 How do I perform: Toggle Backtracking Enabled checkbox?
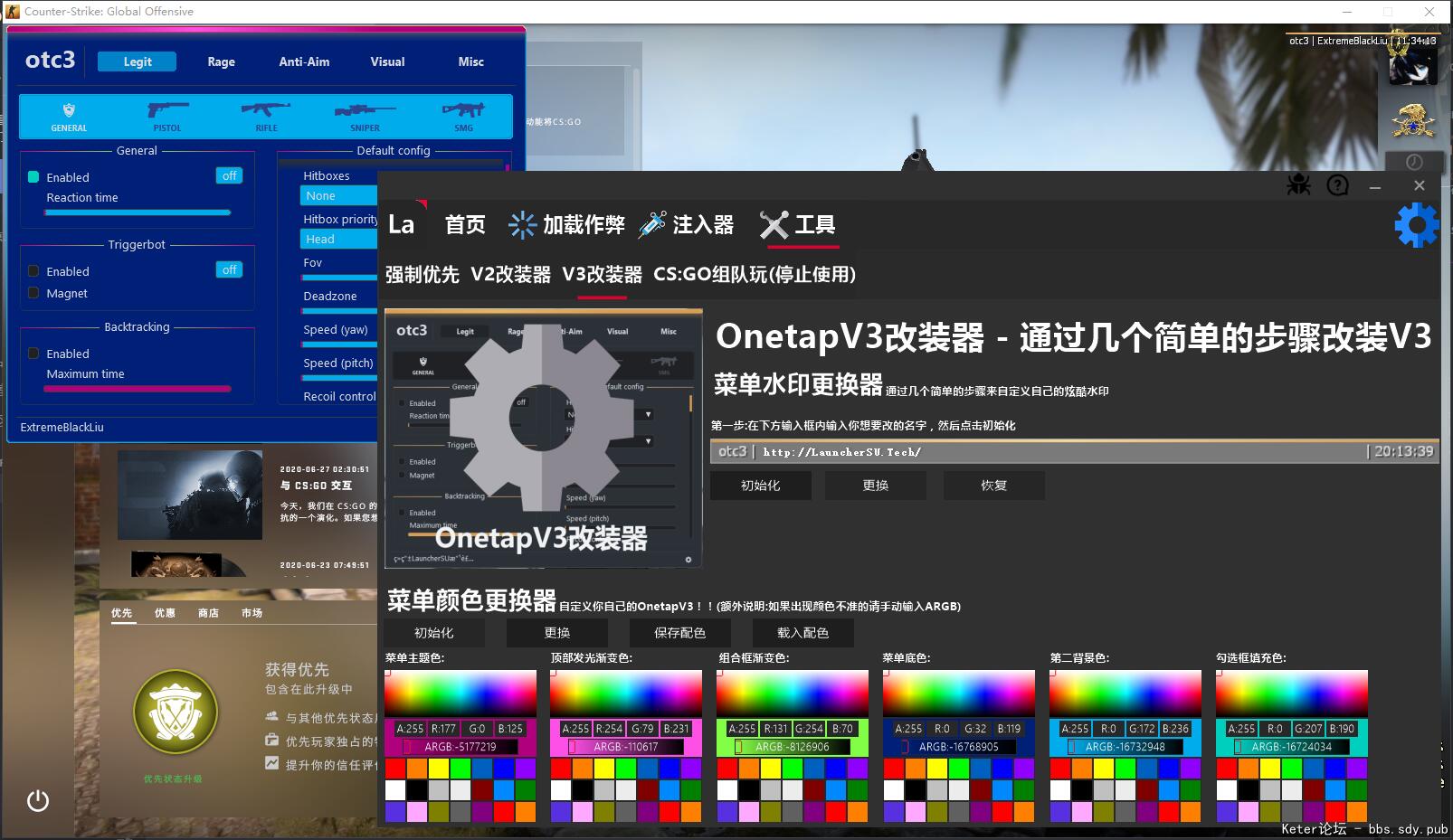point(33,354)
